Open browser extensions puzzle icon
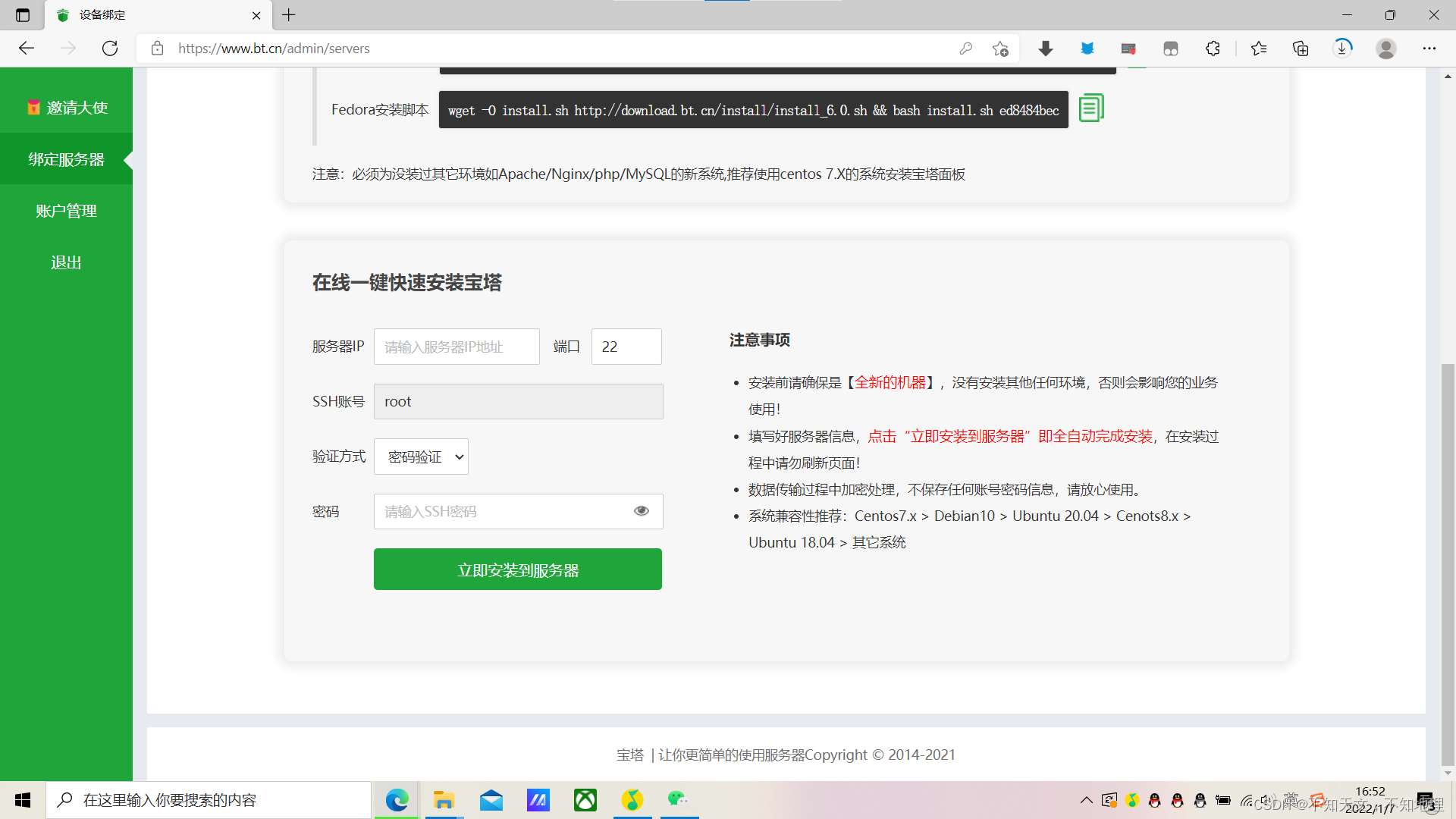The height and width of the screenshot is (819, 1456). pos(1213,49)
